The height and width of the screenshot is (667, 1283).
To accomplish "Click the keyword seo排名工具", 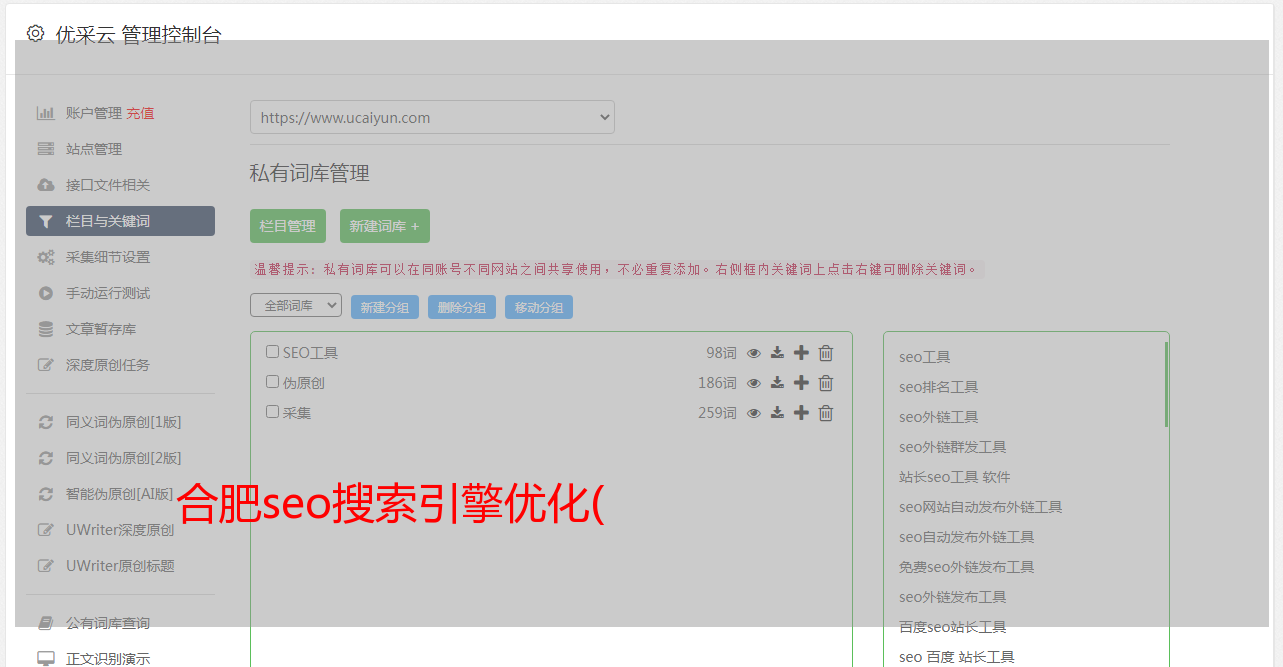I will coord(938,387).
